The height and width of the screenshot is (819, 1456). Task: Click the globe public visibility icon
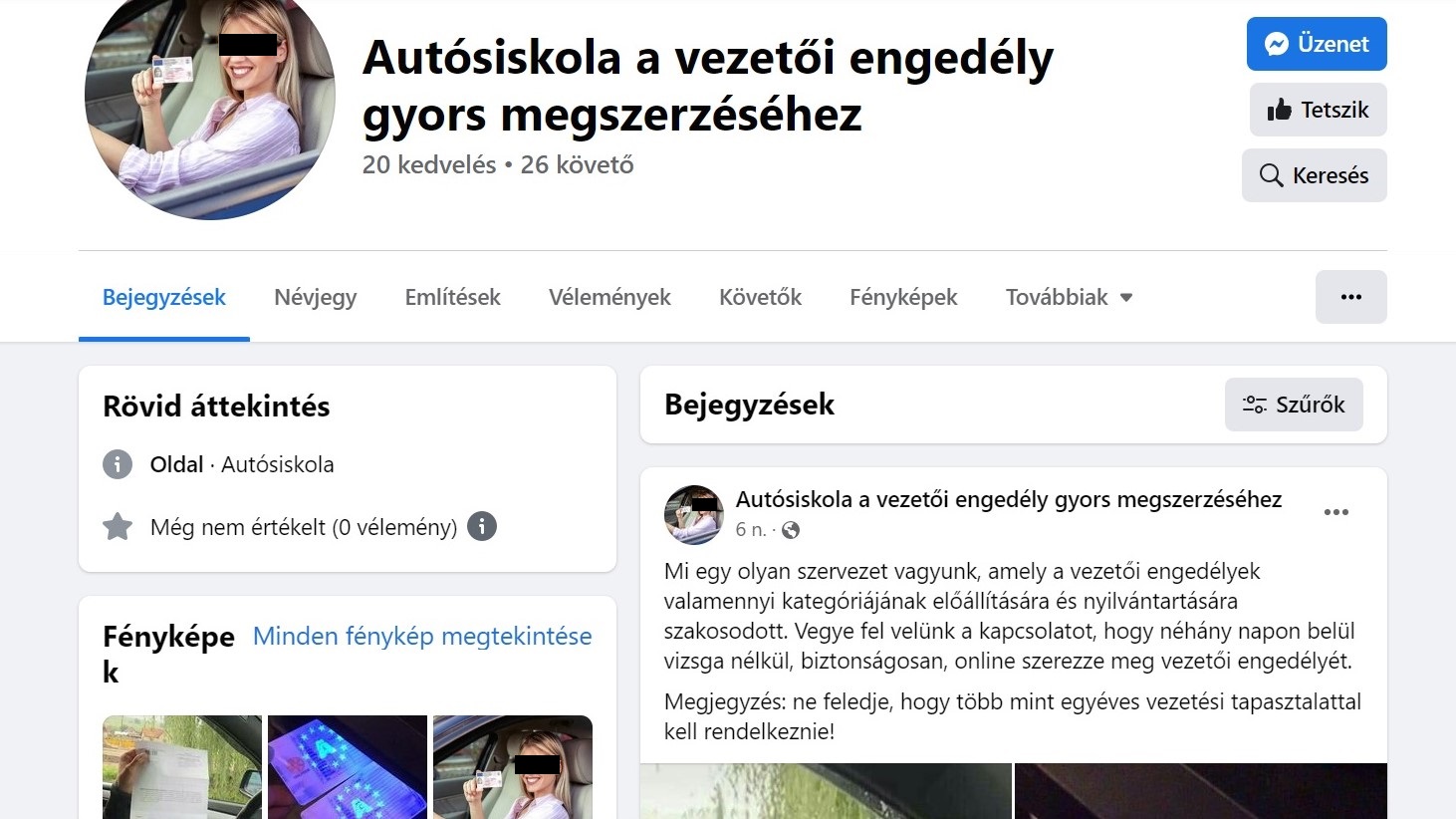[791, 530]
